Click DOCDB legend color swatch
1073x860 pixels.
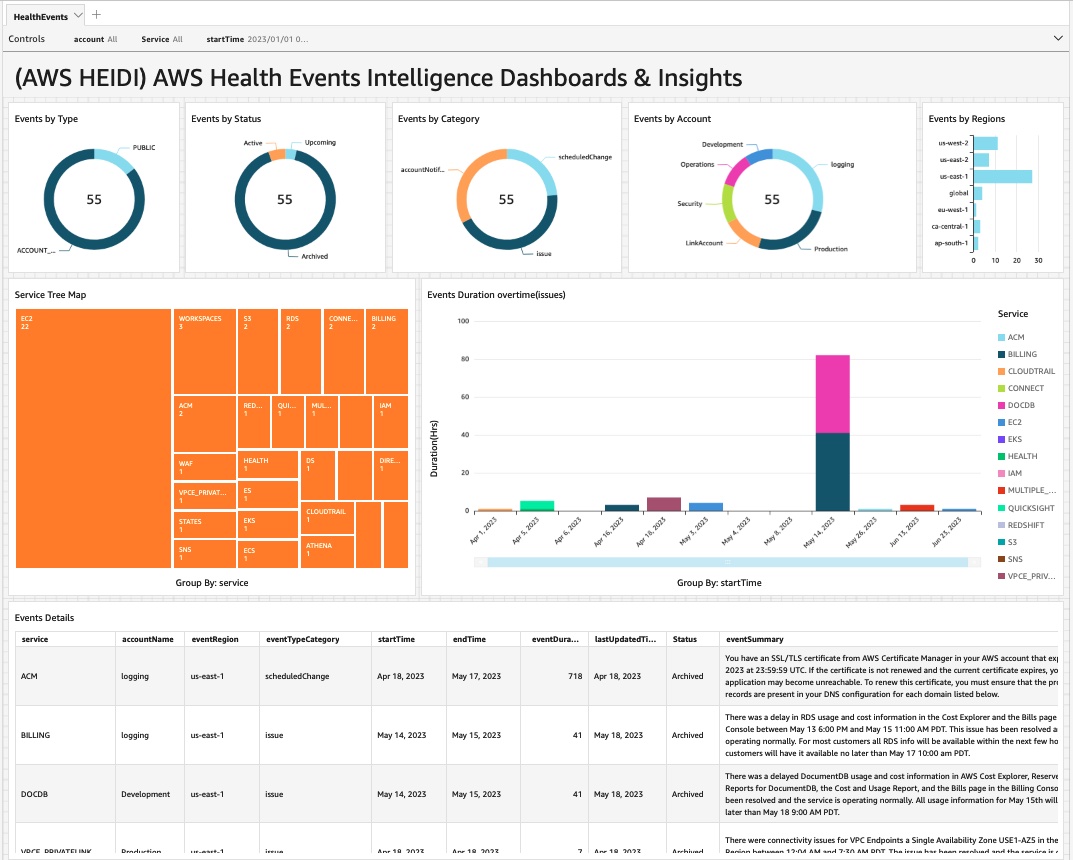(x=1001, y=405)
